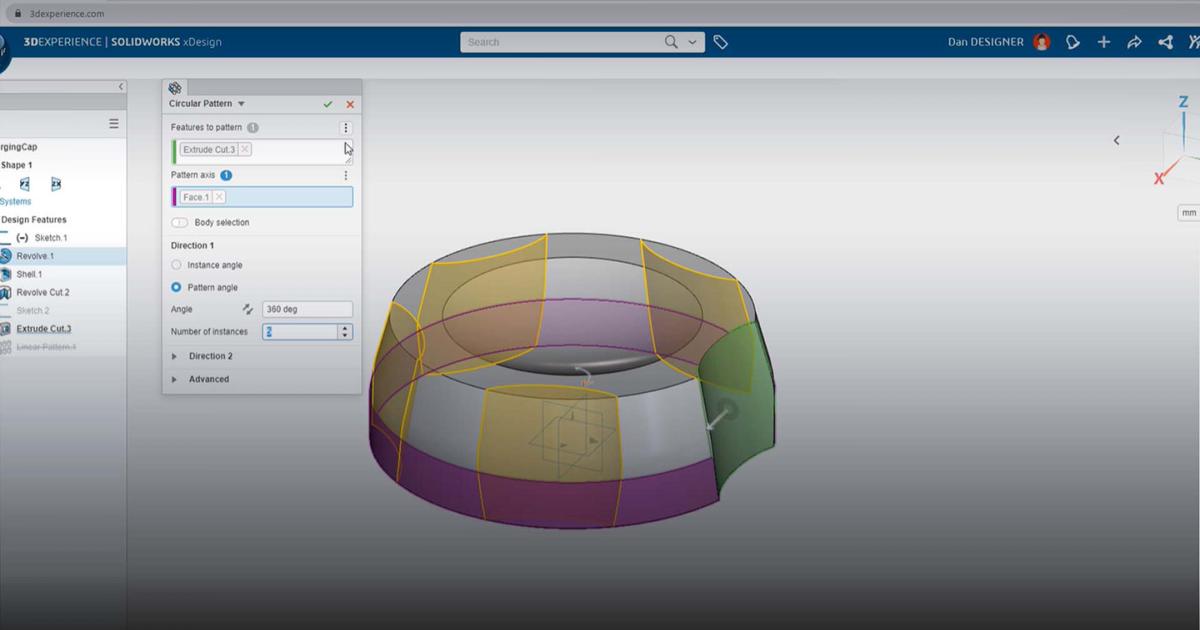This screenshot has width=1200, height=630.
Task: Select the Revolve.1 feature icon in tree
Action: pos(5,256)
